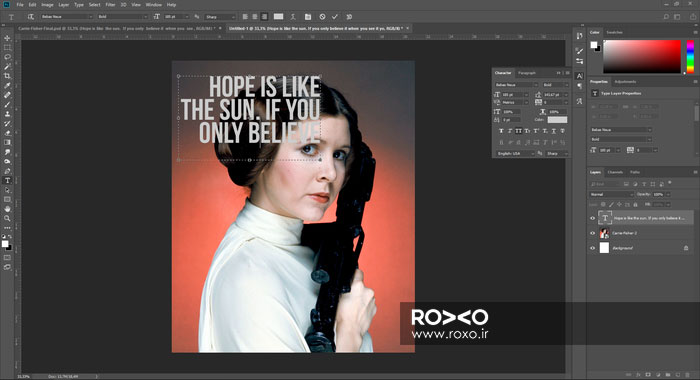Open font style Bold dropdown in options bar
The image size is (700, 380).
pyautogui.click(x=122, y=17)
